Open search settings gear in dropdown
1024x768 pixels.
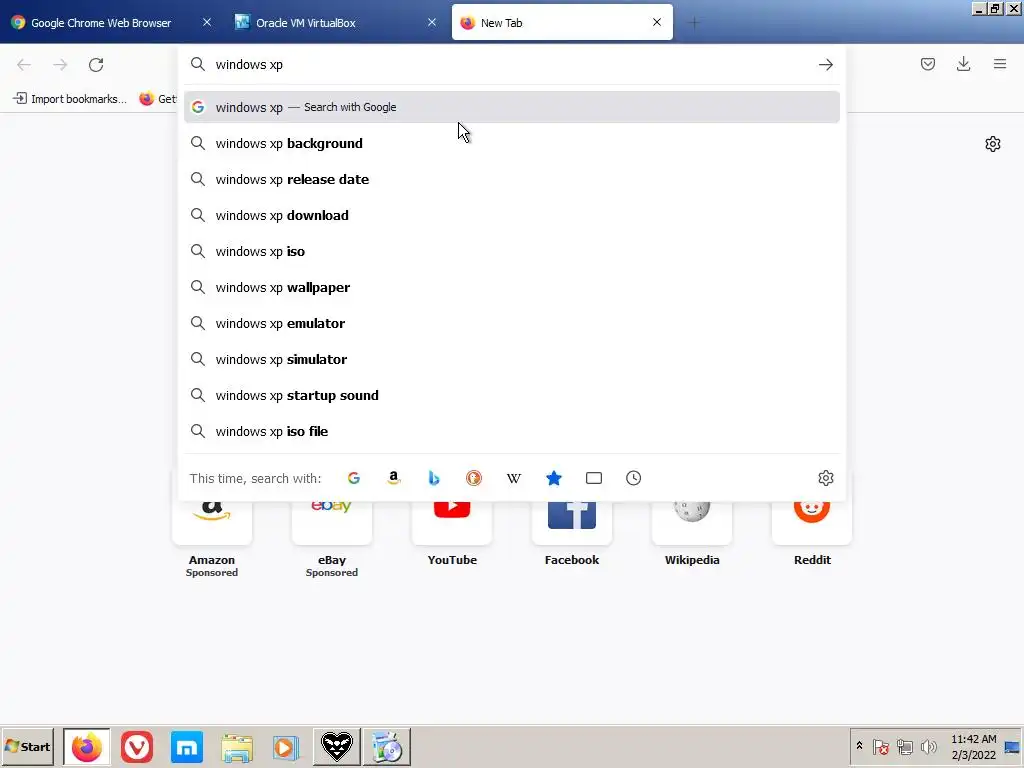click(825, 478)
